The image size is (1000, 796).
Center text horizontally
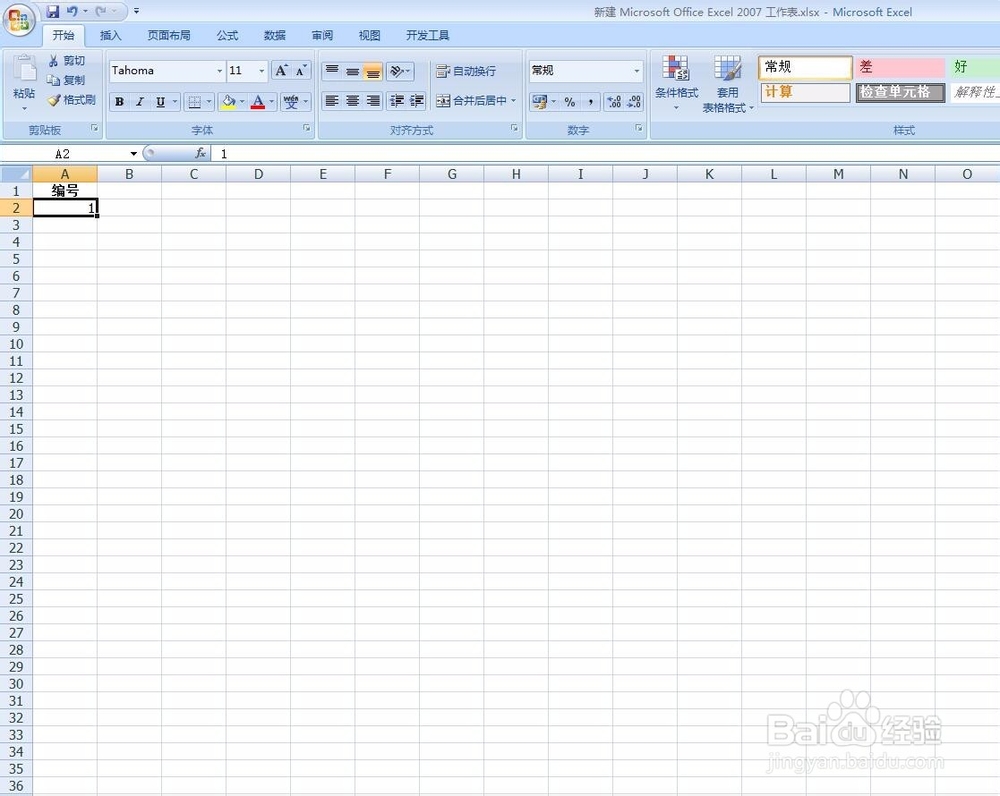point(352,101)
